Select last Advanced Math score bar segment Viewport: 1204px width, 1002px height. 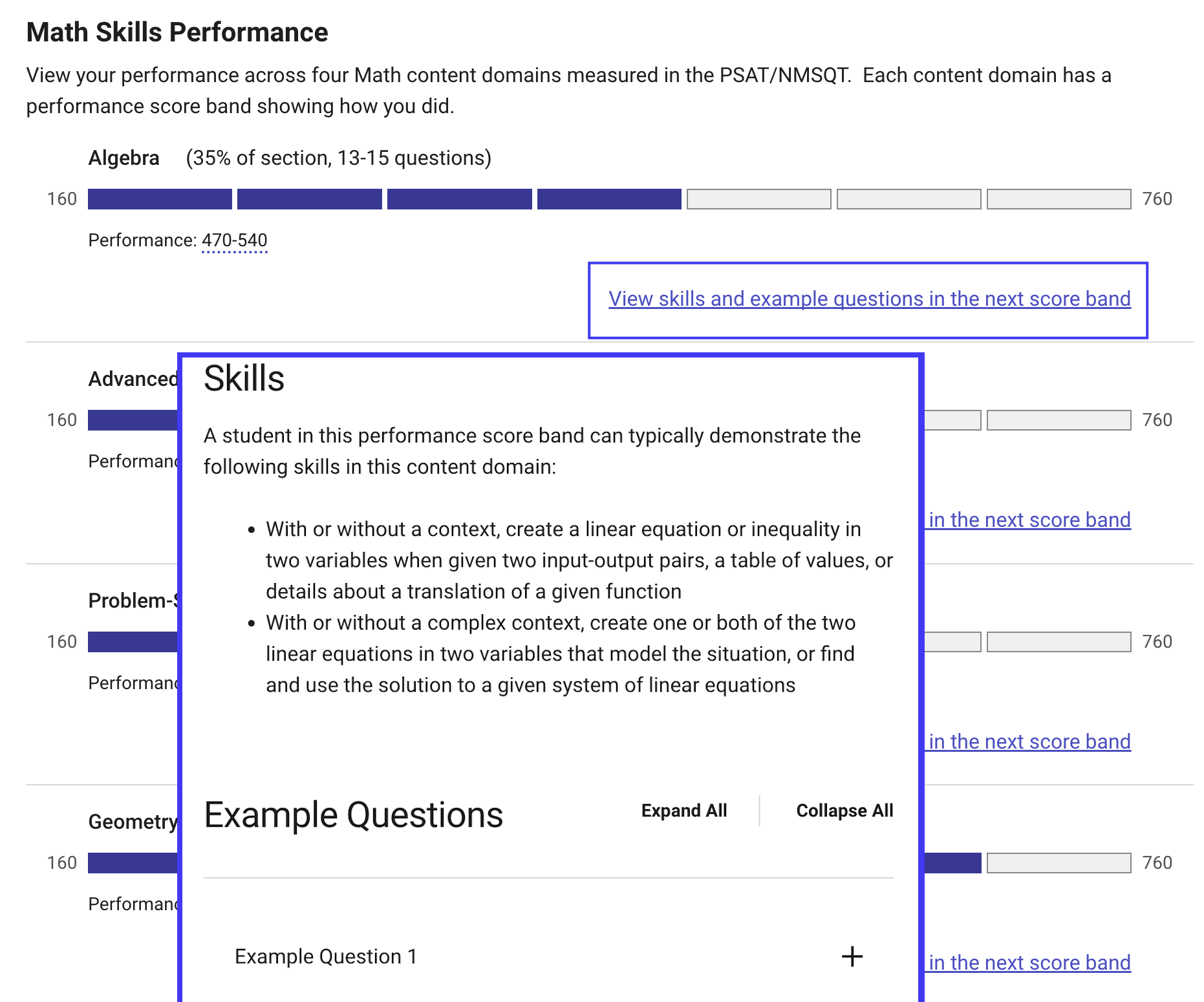pos(1059,420)
